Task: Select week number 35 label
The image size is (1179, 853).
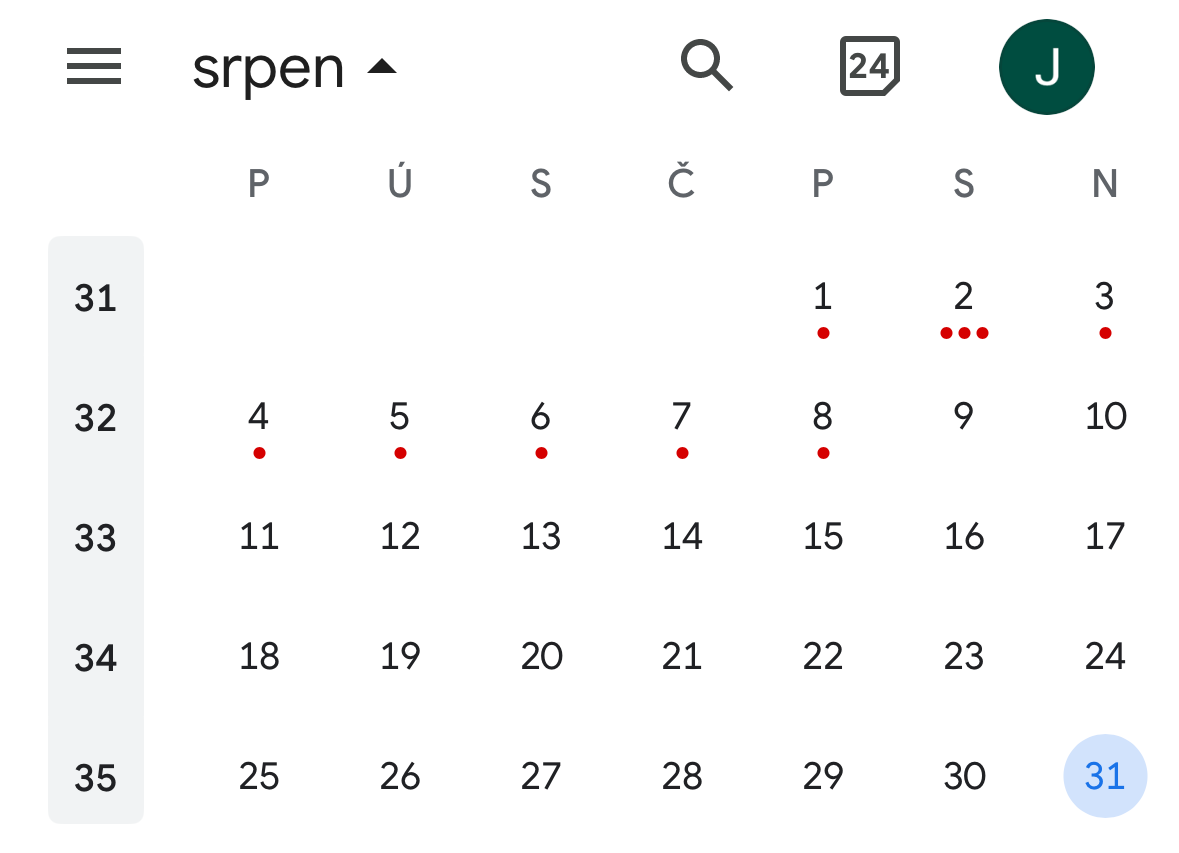Action: click(95, 778)
